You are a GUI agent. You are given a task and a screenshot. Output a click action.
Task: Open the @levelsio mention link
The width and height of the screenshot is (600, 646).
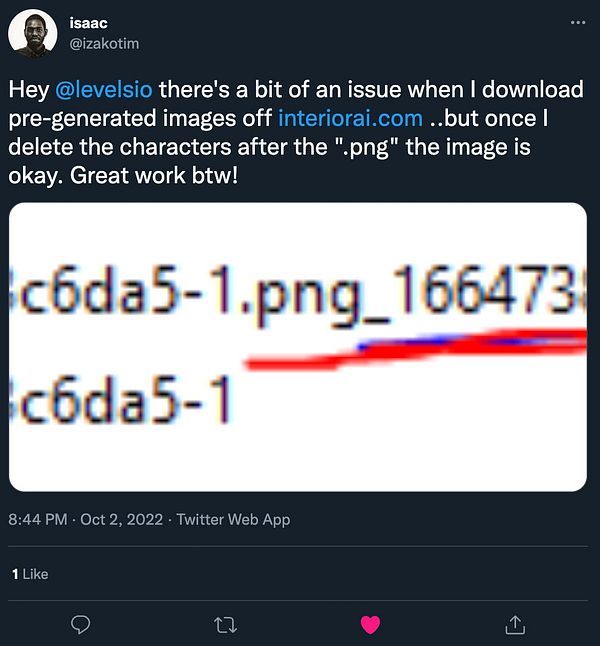pyautogui.click(x=104, y=89)
